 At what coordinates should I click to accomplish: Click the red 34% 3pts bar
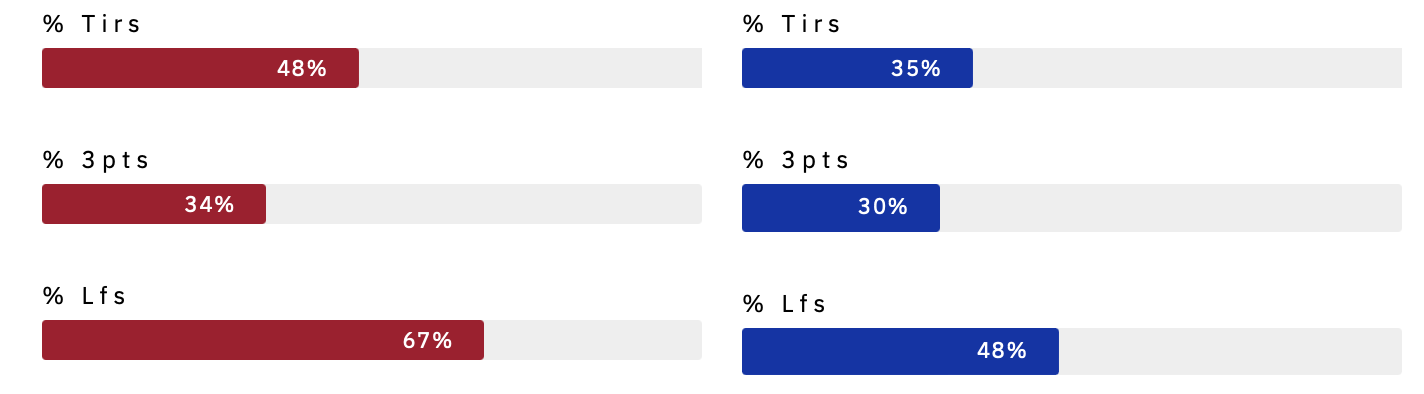click(154, 204)
